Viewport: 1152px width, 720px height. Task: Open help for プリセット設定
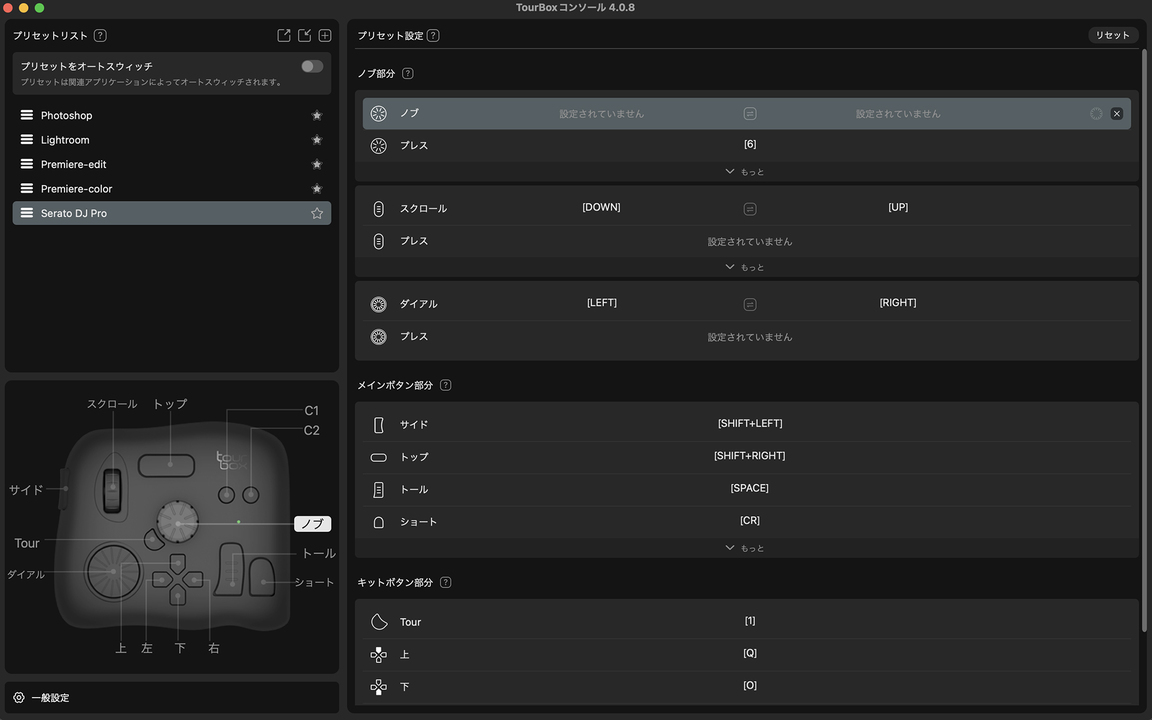coord(433,35)
